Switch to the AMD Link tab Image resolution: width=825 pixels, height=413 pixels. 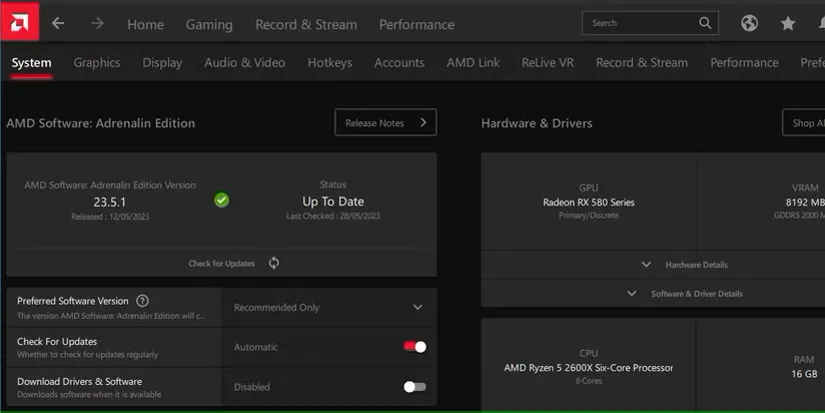click(473, 63)
